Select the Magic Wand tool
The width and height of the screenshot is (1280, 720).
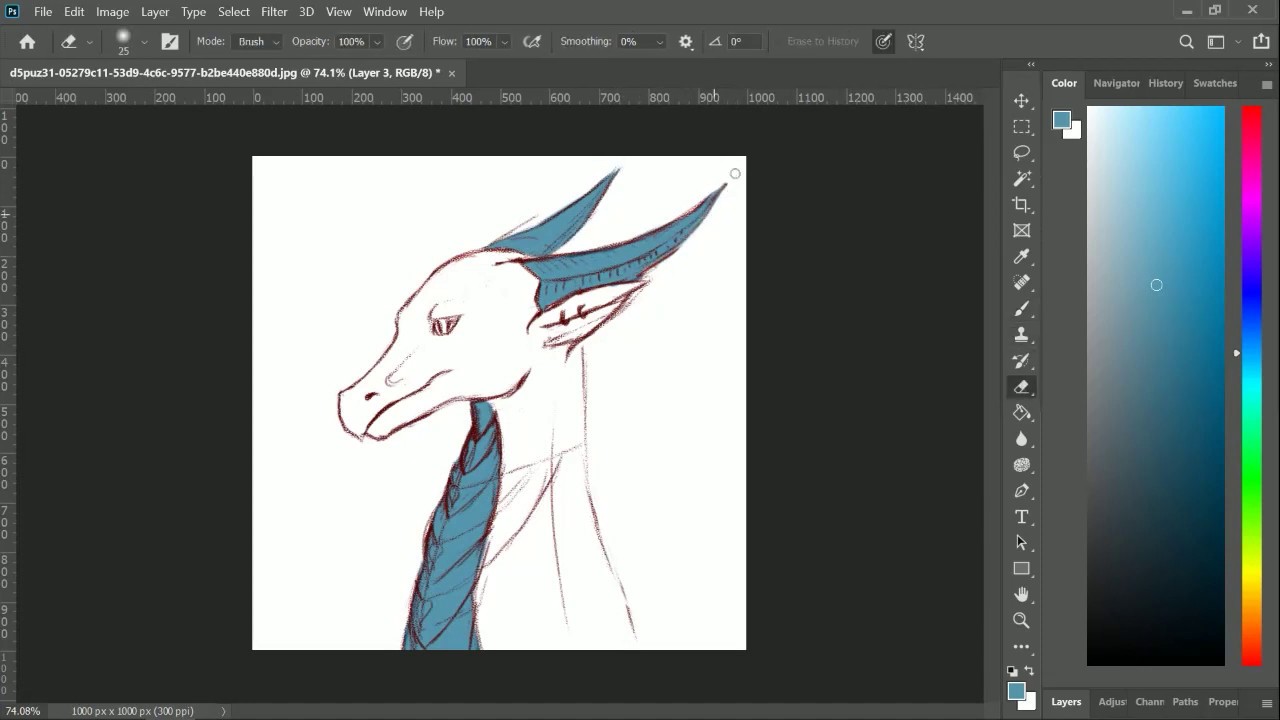point(1021,179)
